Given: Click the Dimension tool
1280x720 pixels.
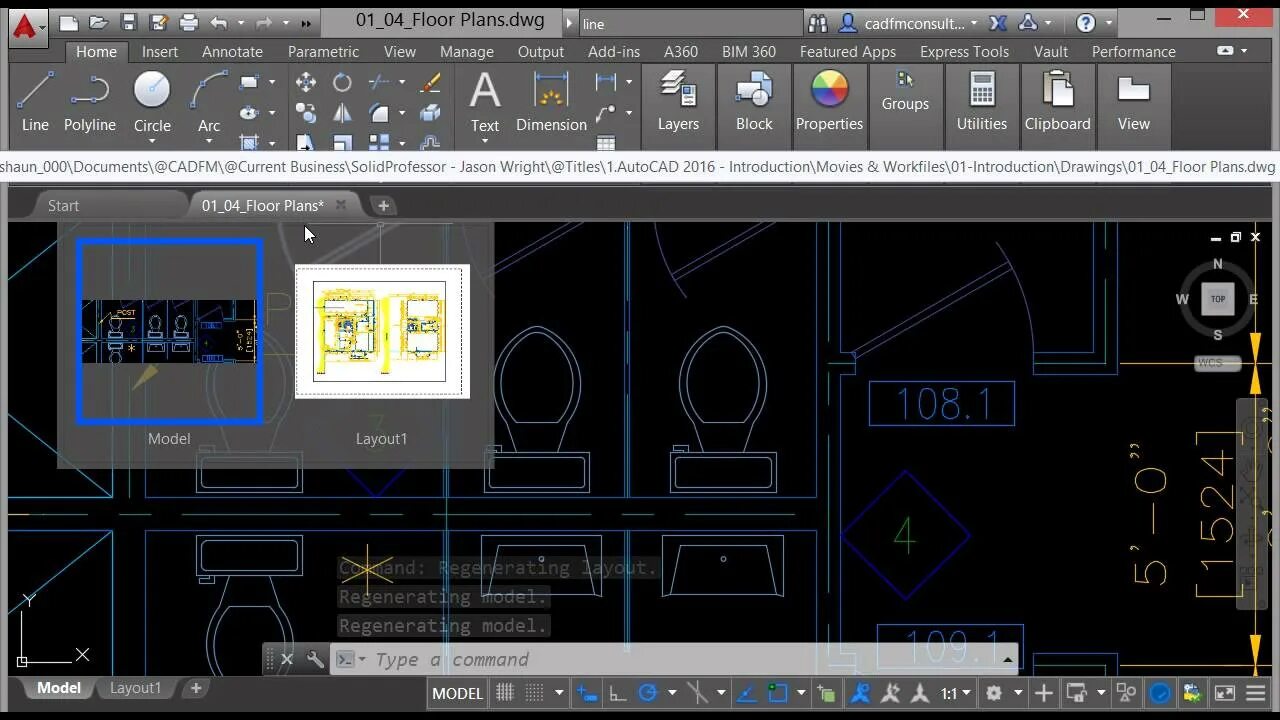Looking at the screenshot, I should tap(551, 101).
